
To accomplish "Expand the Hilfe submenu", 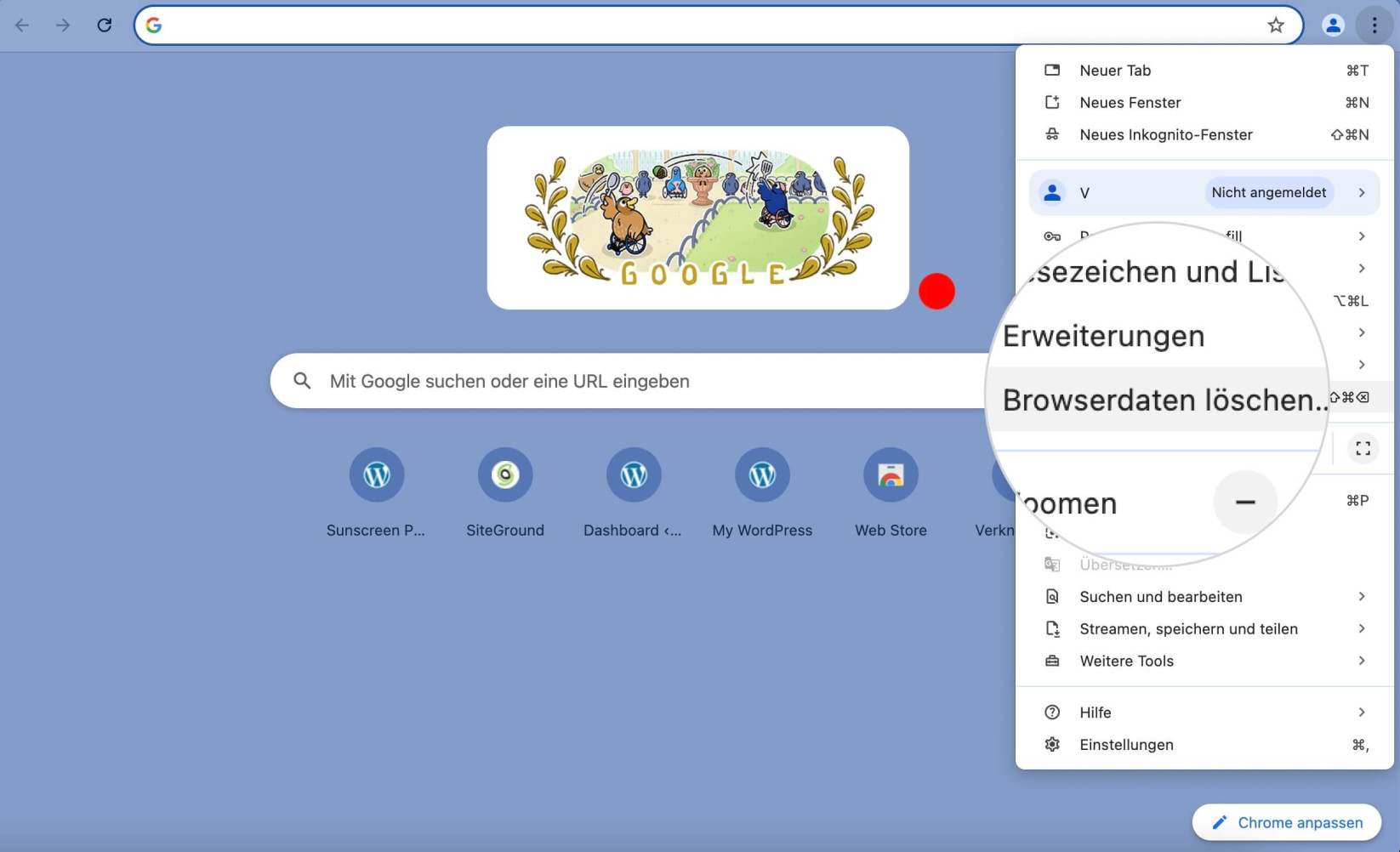I will [x=1204, y=713].
